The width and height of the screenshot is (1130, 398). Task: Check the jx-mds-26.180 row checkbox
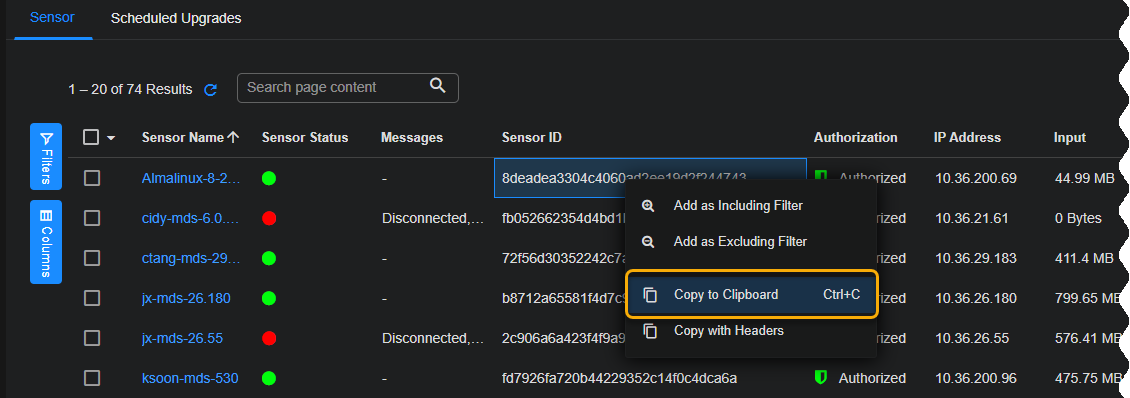click(92, 298)
